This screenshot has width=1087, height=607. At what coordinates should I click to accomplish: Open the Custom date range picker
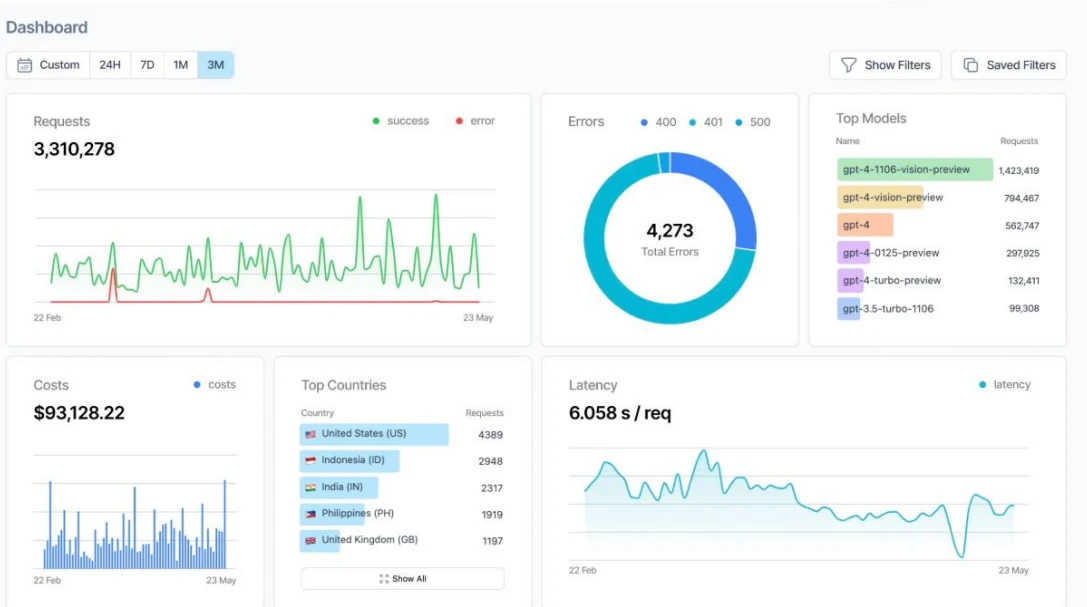tap(48, 65)
